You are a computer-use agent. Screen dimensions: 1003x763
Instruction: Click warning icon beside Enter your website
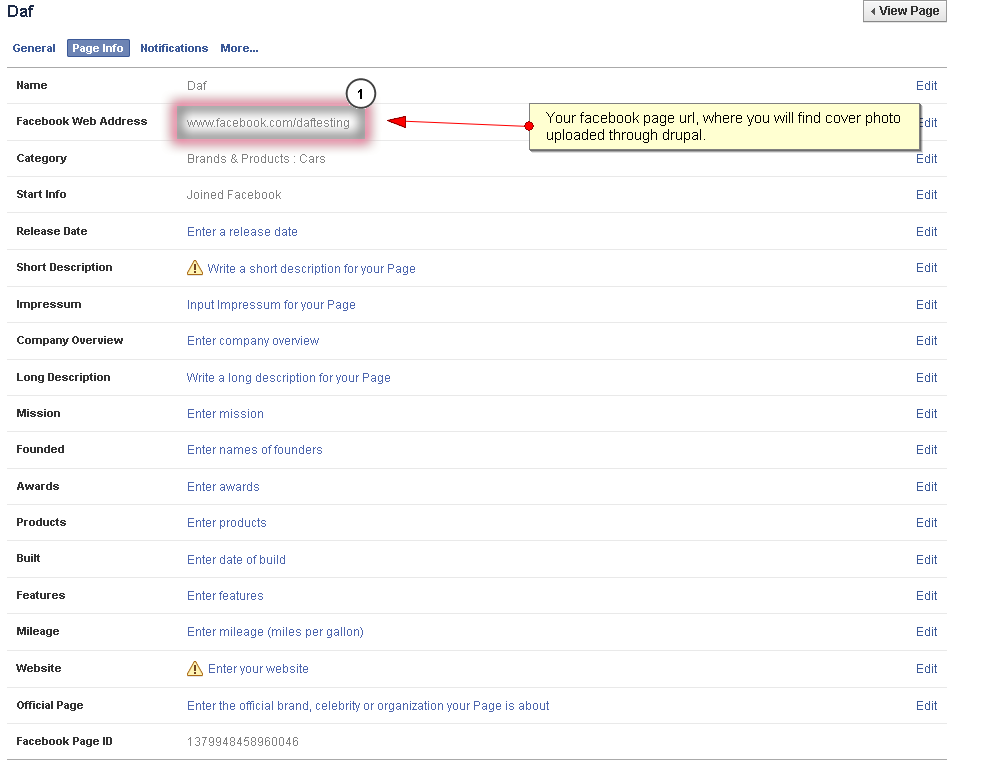[195, 669]
